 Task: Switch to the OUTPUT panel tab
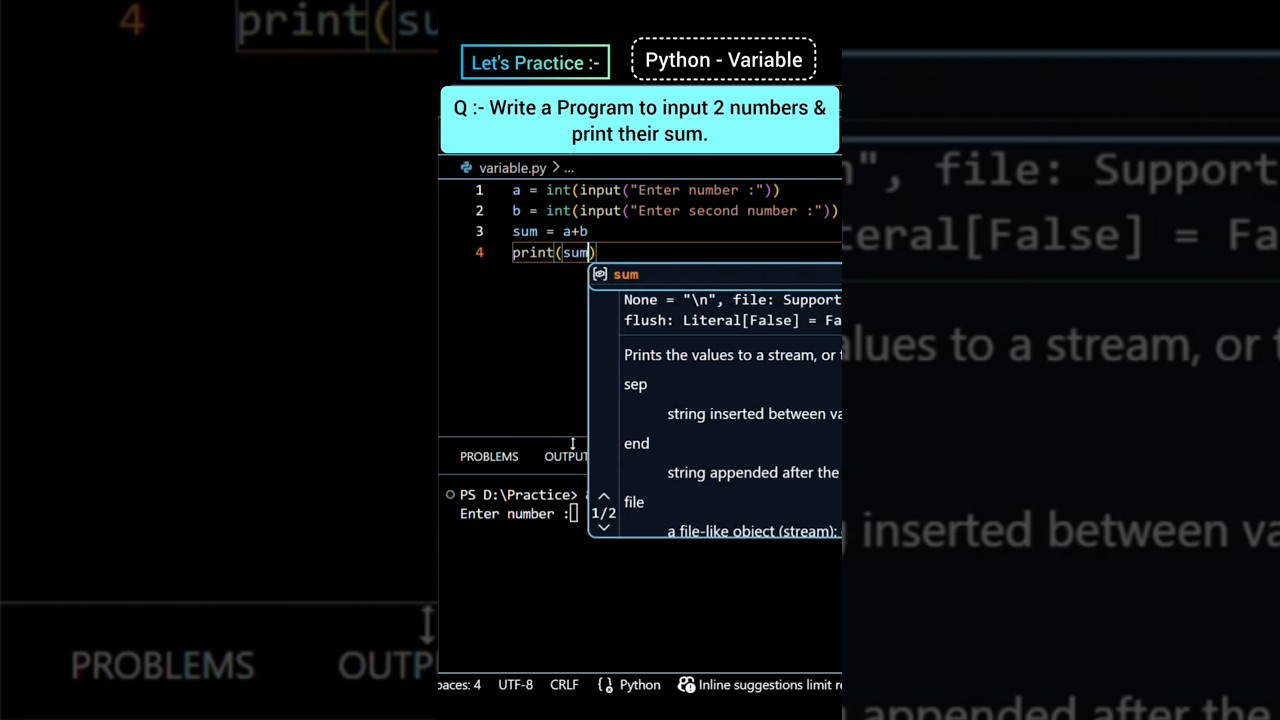[566, 456]
